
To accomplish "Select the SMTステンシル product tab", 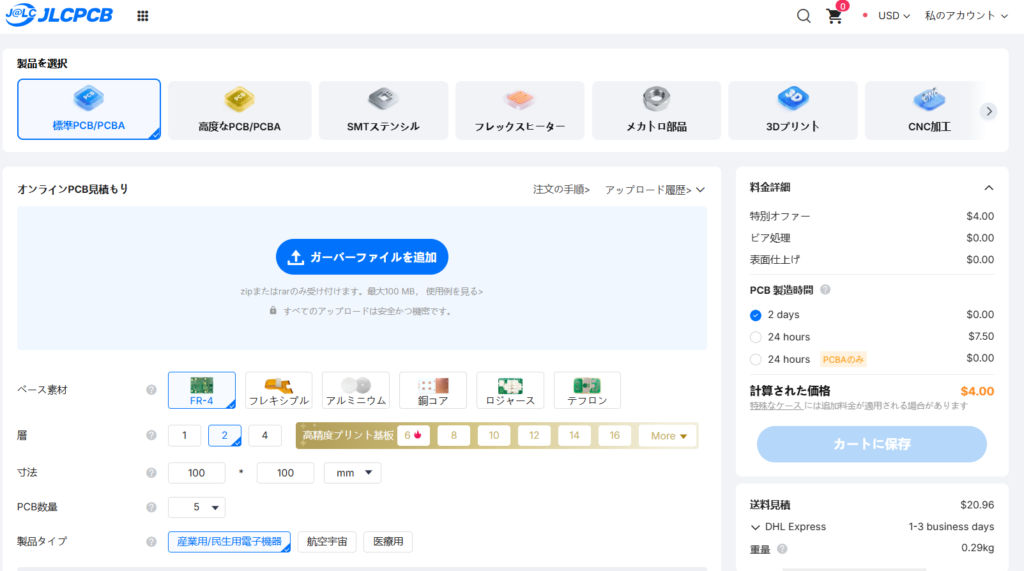I will (382, 110).
